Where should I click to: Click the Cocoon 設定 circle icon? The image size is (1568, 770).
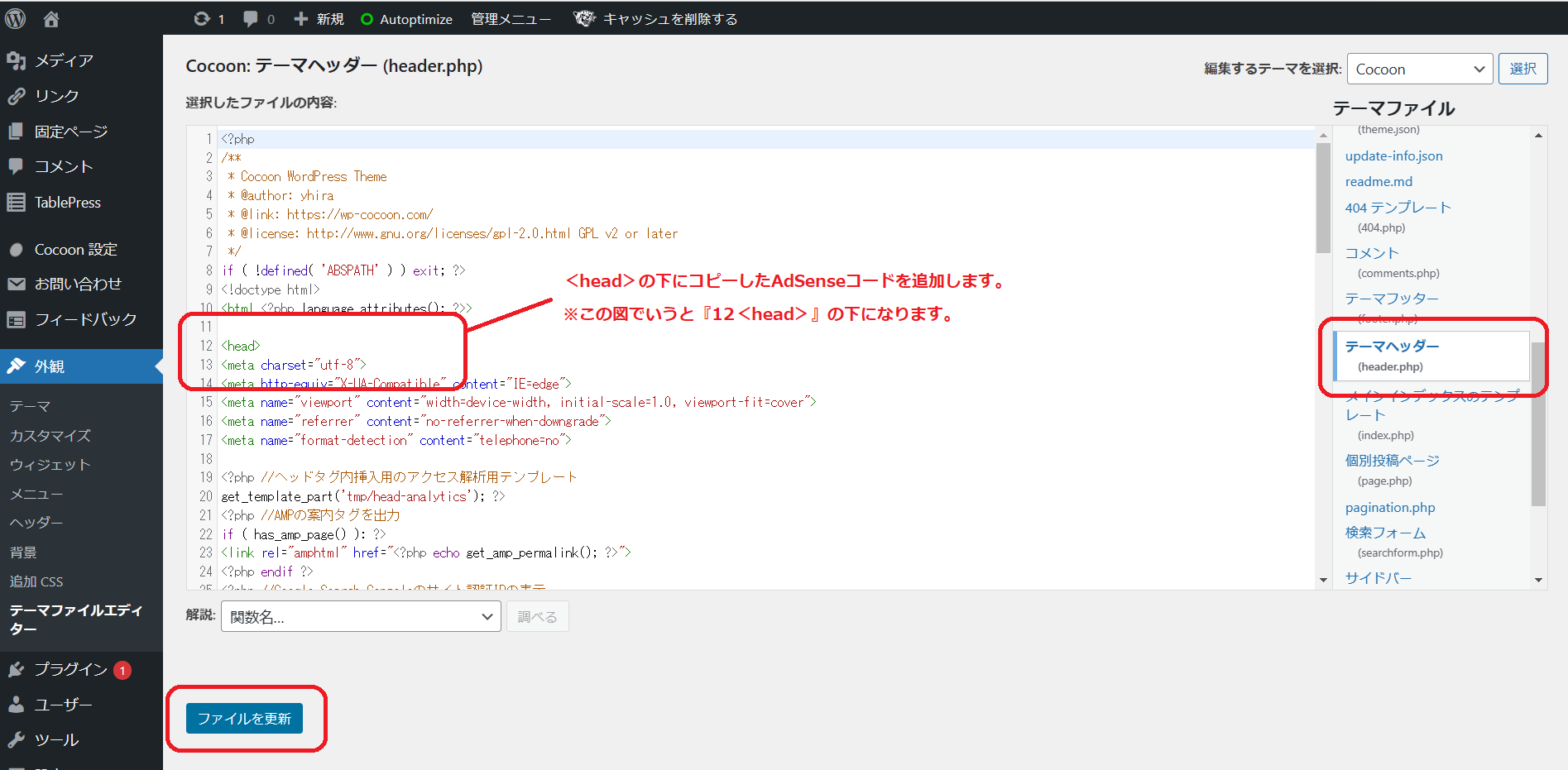[16, 250]
